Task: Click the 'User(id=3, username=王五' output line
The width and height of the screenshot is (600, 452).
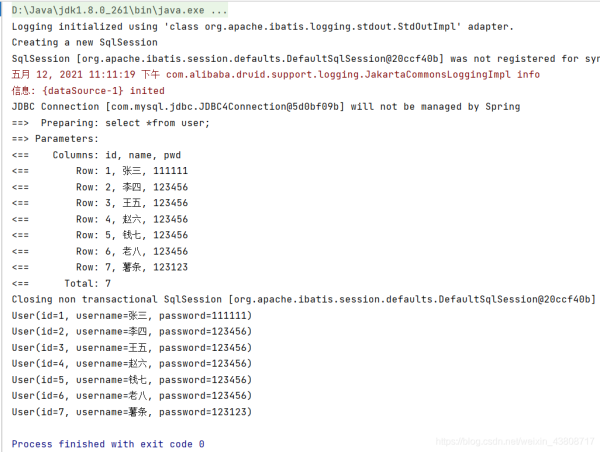Action: pos(131,347)
